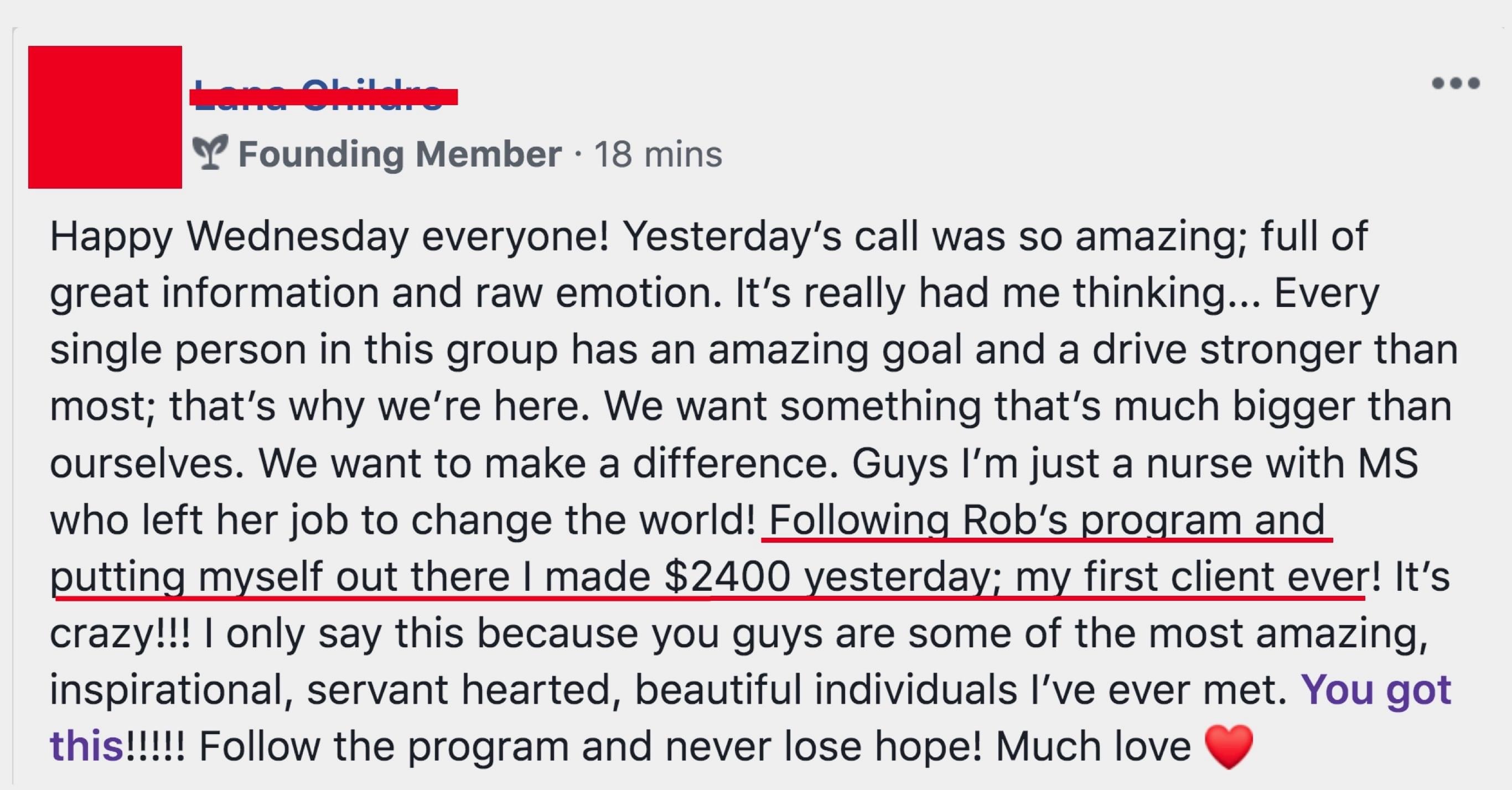Click the "Founding Member" label

pos(400,154)
